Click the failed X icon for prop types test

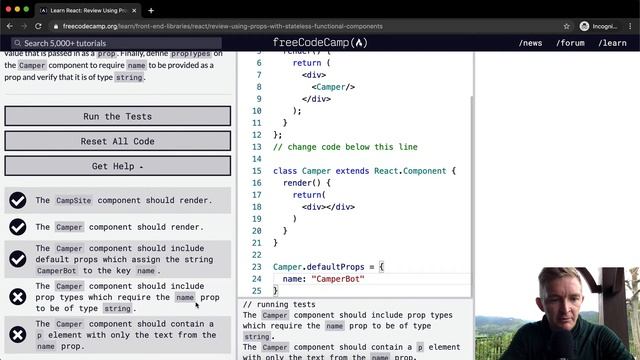click(18, 297)
